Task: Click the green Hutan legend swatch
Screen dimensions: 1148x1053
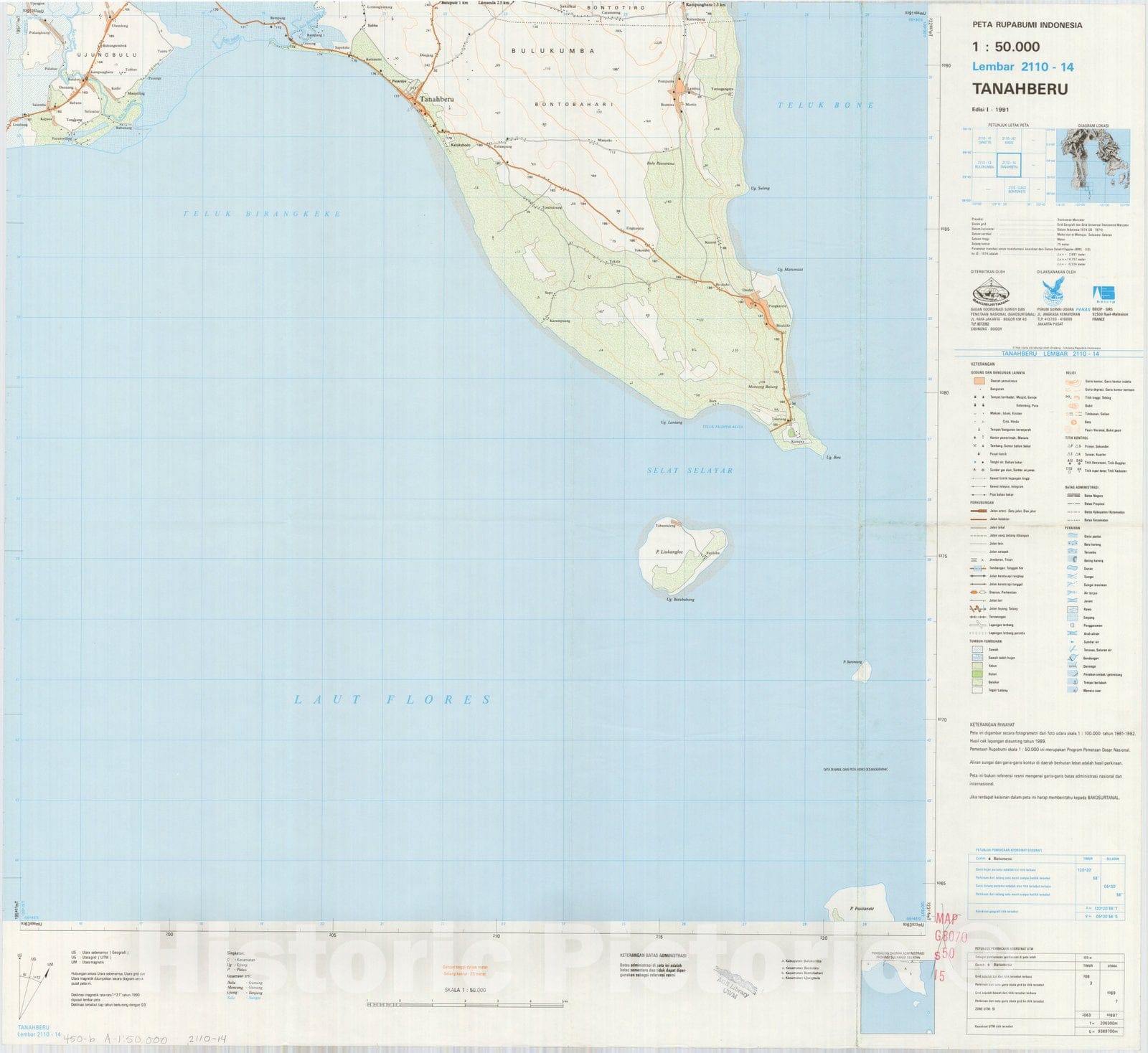Action: [977, 674]
